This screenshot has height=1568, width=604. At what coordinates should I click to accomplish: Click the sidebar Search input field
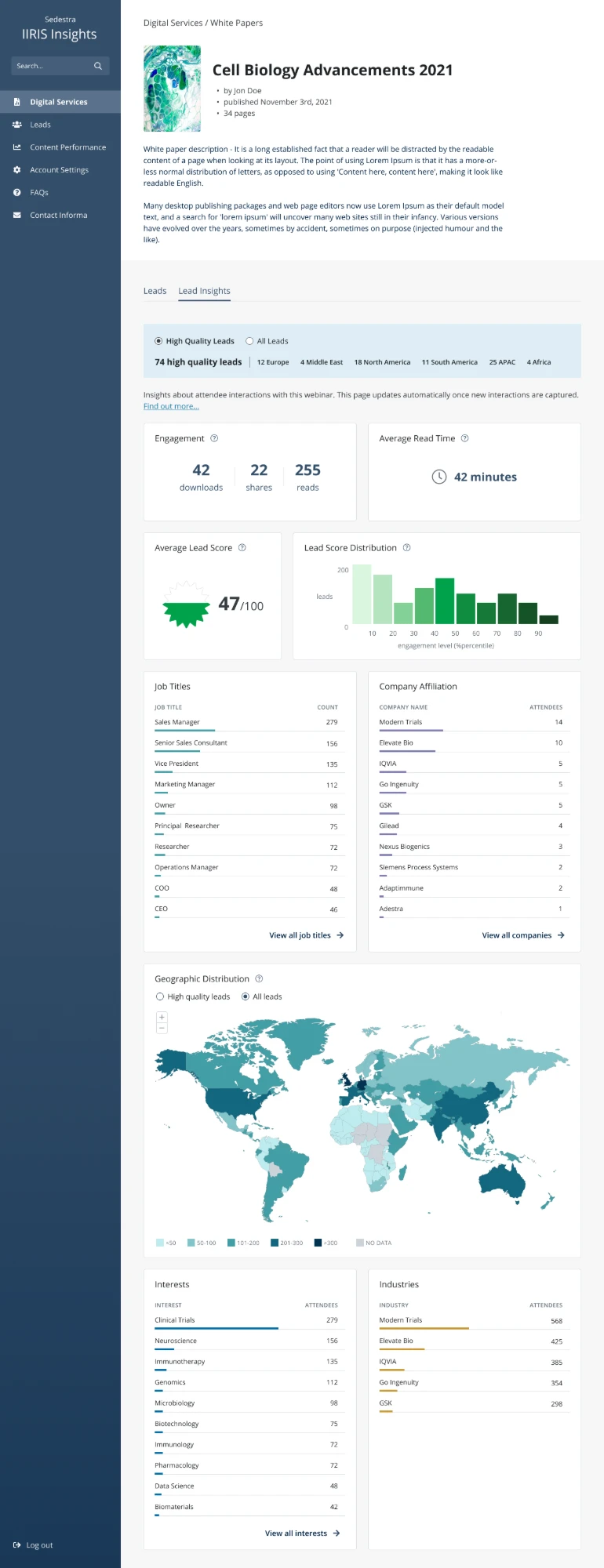pos(60,66)
